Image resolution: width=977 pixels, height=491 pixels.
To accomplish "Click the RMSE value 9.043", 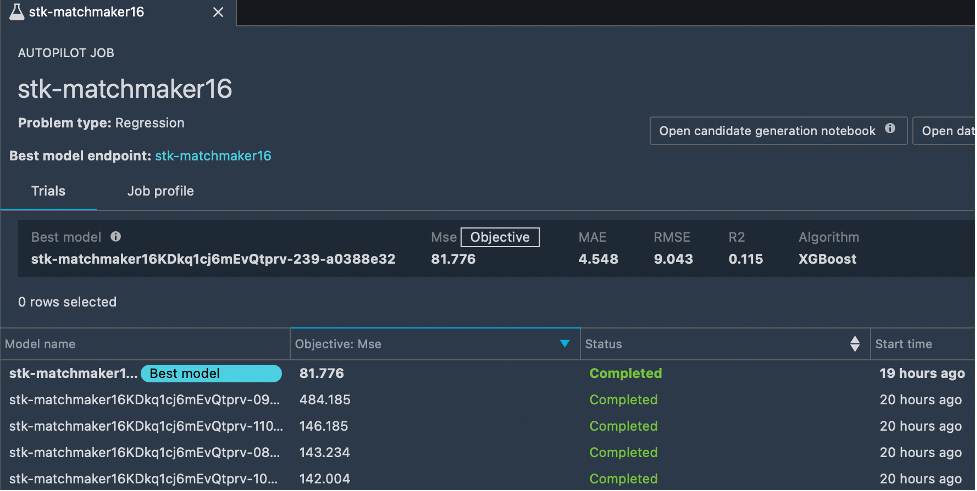I will (x=673, y=259).
